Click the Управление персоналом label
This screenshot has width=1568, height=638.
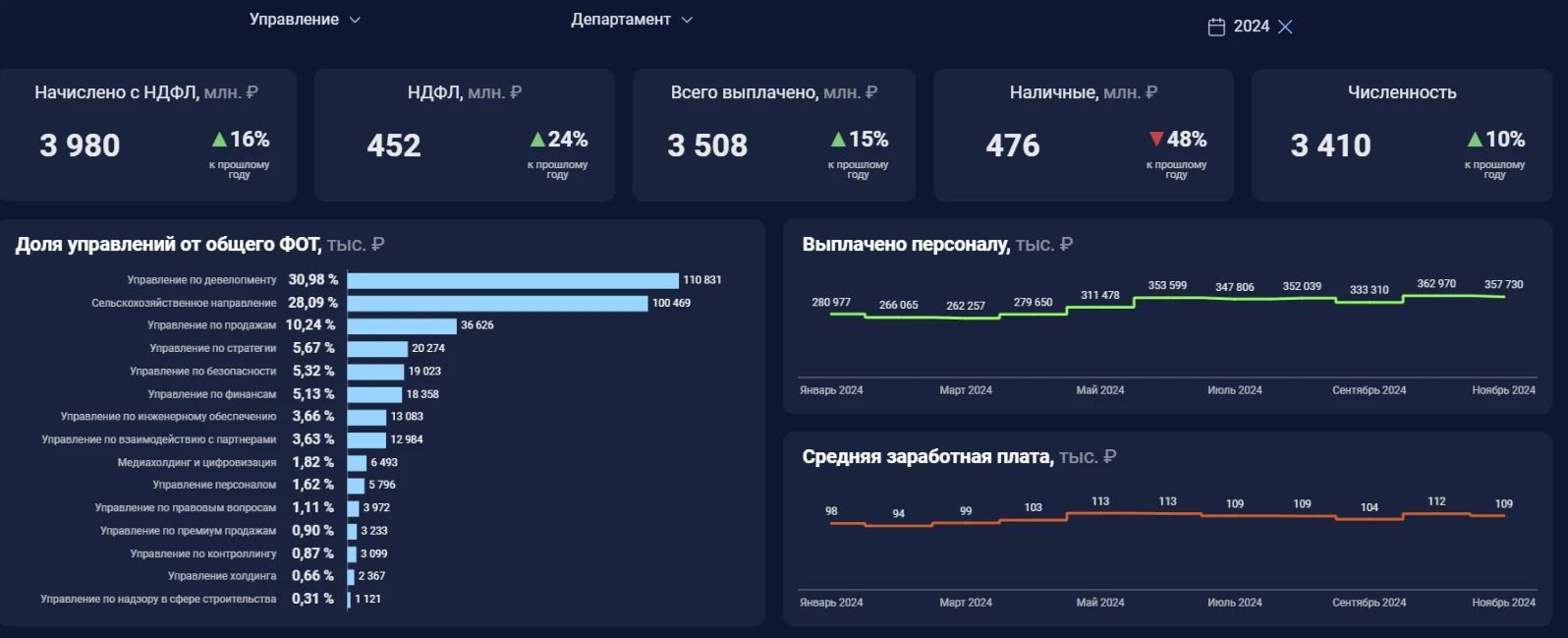coord(214,485)
